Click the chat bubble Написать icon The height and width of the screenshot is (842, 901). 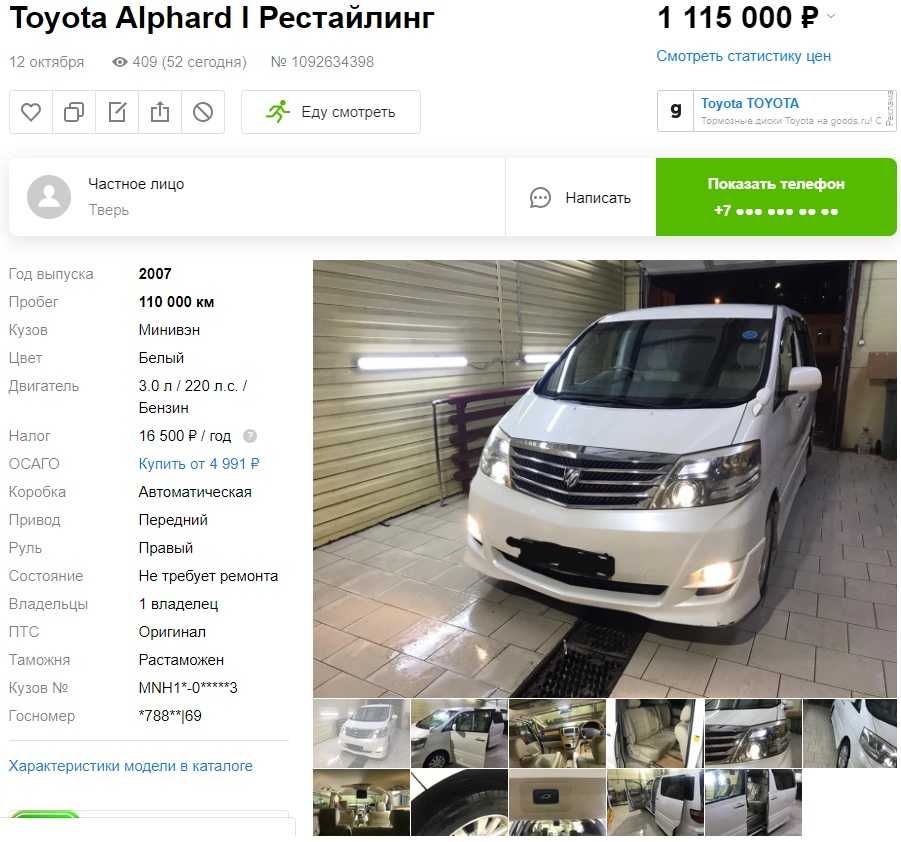[x=540, y=198]
